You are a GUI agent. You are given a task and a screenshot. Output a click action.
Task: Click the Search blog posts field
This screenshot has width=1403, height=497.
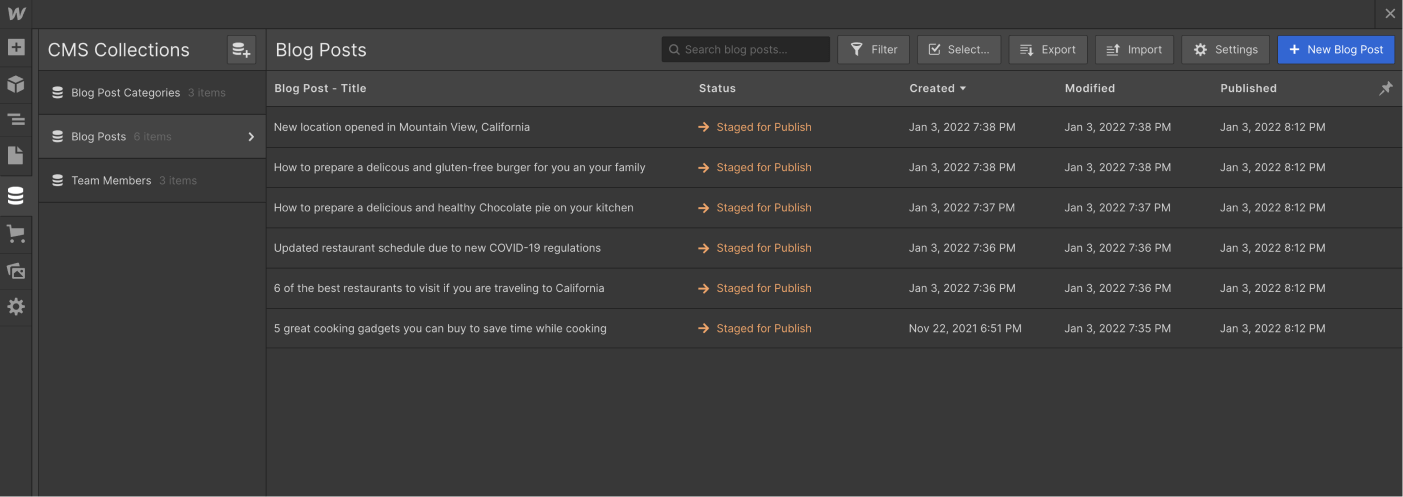point(752,50)
